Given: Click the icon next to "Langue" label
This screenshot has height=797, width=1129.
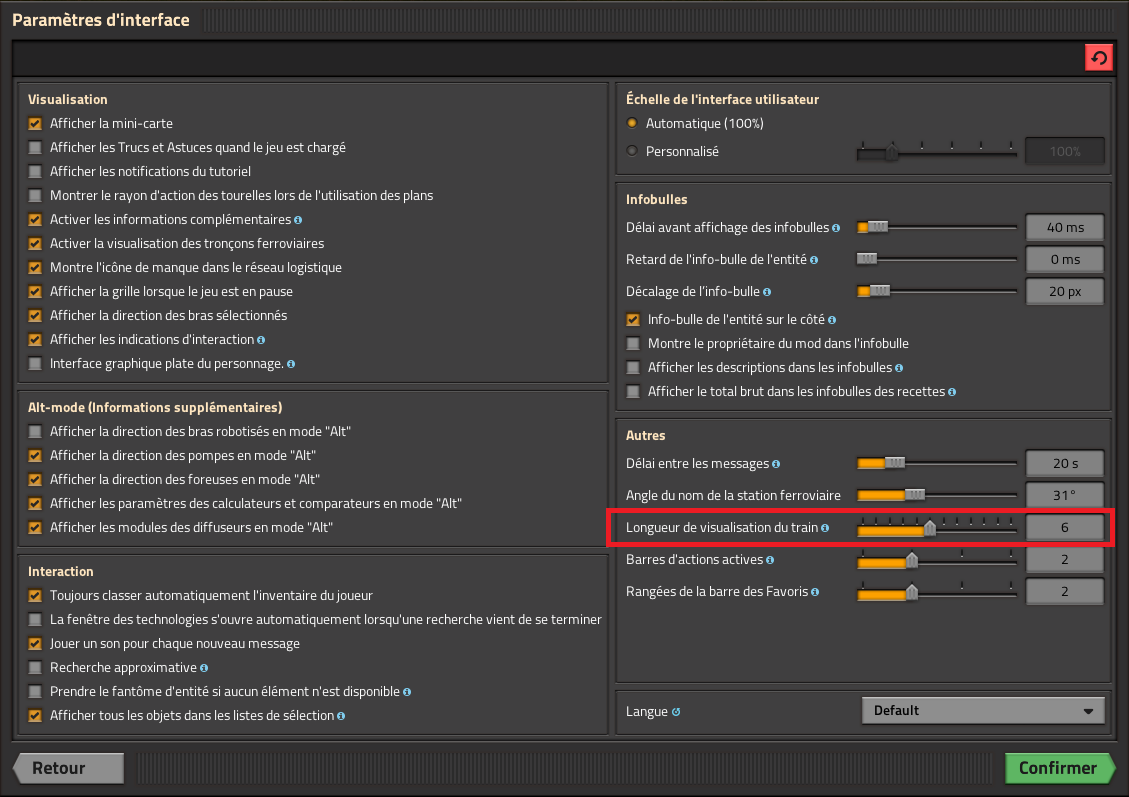Looking at the screenshot, I should tap(676, 712).
